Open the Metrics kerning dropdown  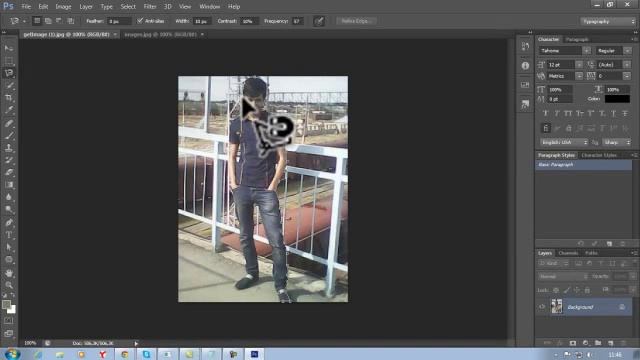pos(579,76)
